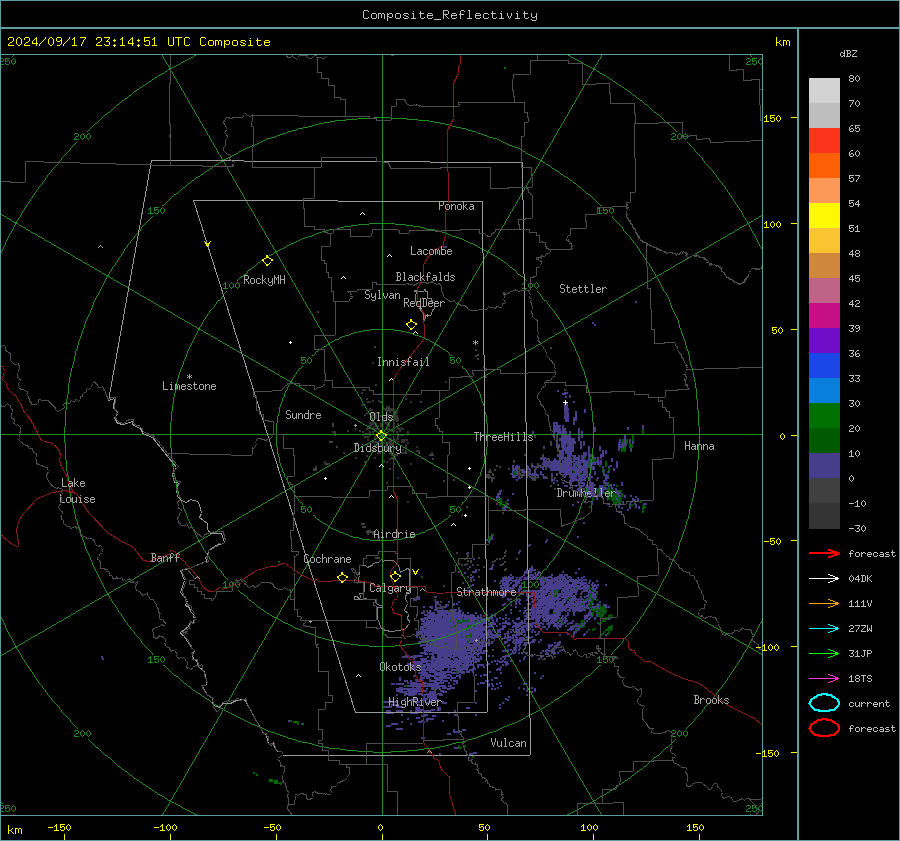The width and height of the screenshot is (900, 841).
Task: Click the Airdrie label
Action: pos(394,534)
